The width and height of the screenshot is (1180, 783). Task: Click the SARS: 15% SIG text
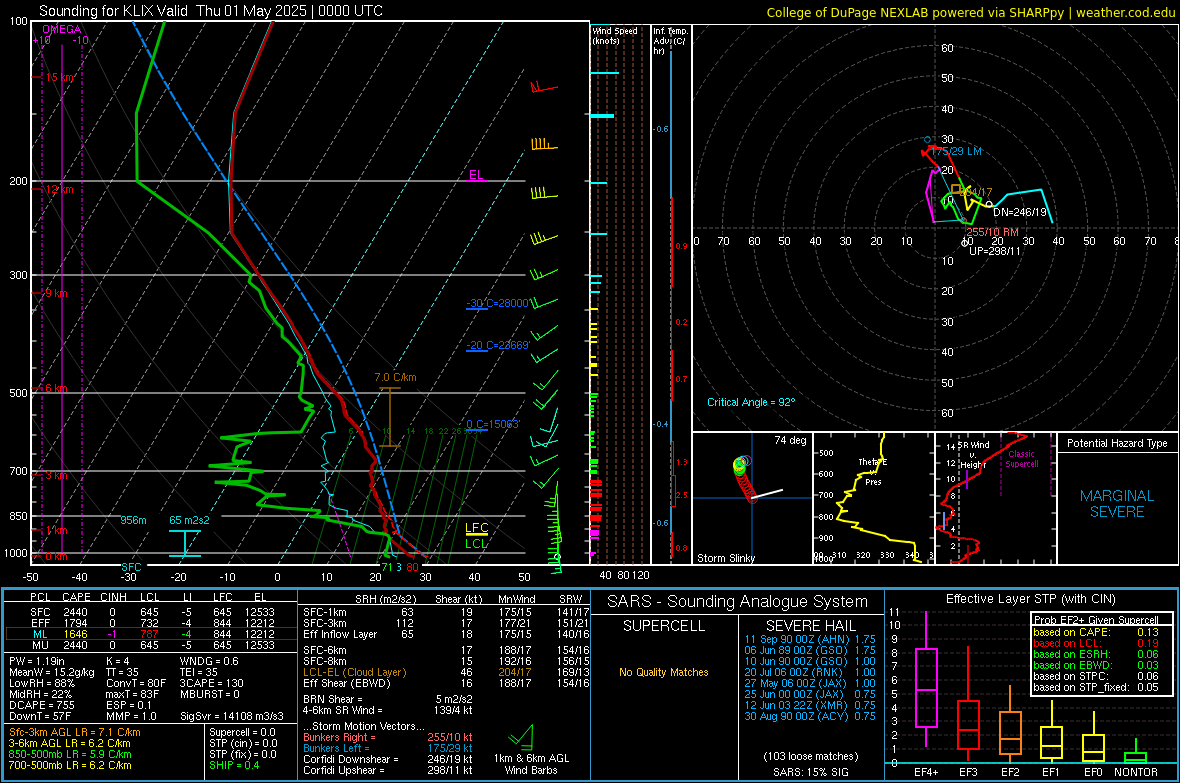tap(810, 772)
